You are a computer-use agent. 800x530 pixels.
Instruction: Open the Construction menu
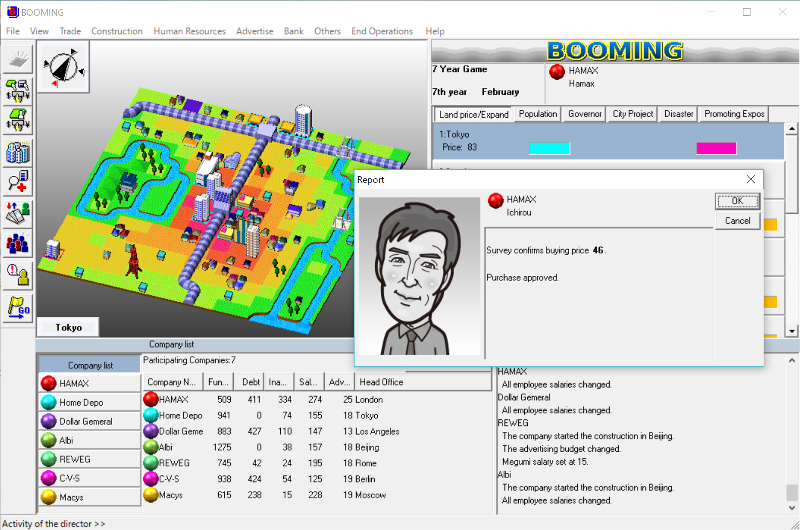(x=117, y=31)
